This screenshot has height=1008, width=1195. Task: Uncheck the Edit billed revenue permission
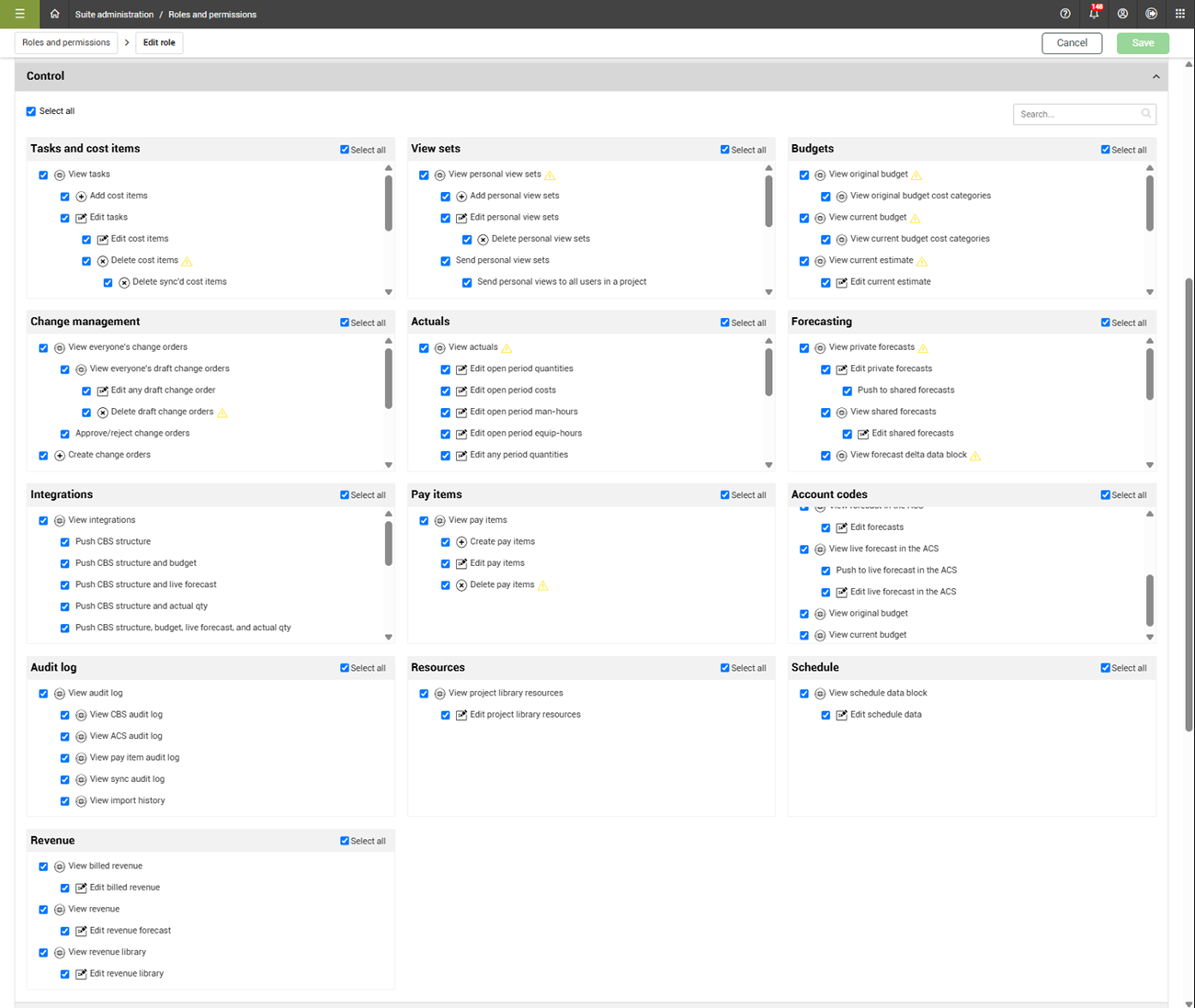[x=65, y=889]
